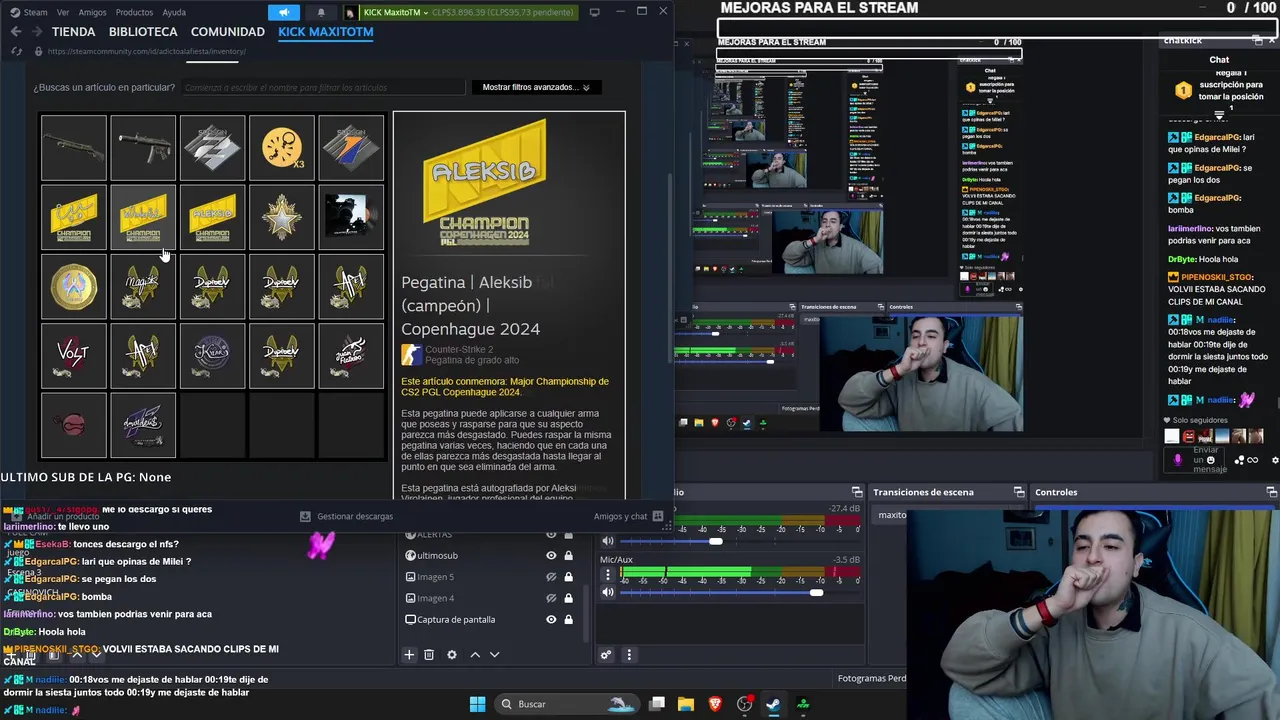Switch to TIENDA tab
The width and height of the screenshot is (1280, 720).
point(74,32)
